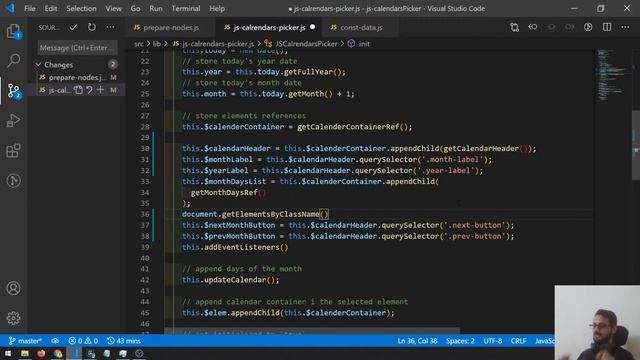This screenshot has height=360, width=640.
Task: Open the Help menu
Action: click(217, 9)
